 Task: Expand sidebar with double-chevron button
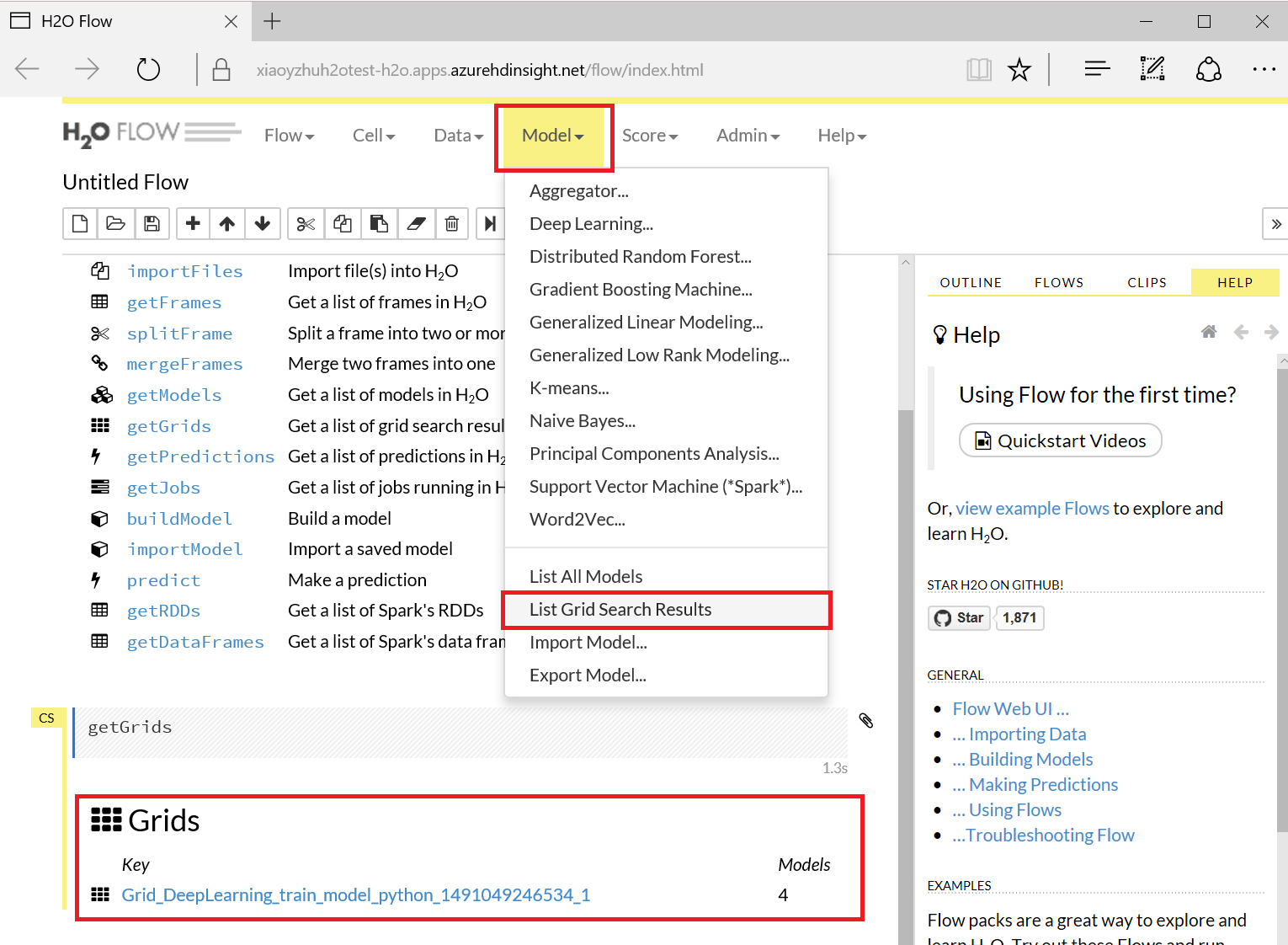coord(1275,224)
